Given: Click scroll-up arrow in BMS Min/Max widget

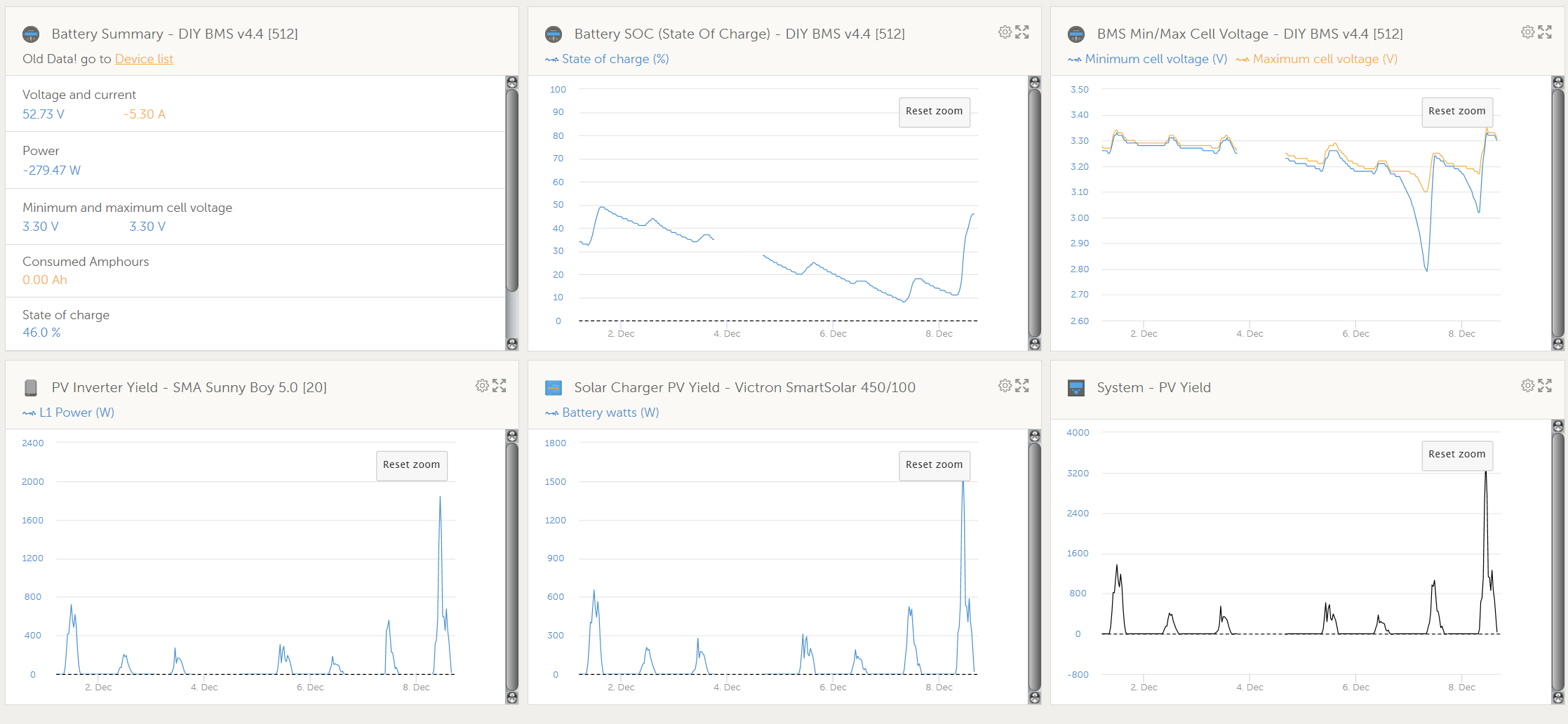Looking at the screenshot, I should (x=1557, y=83).
